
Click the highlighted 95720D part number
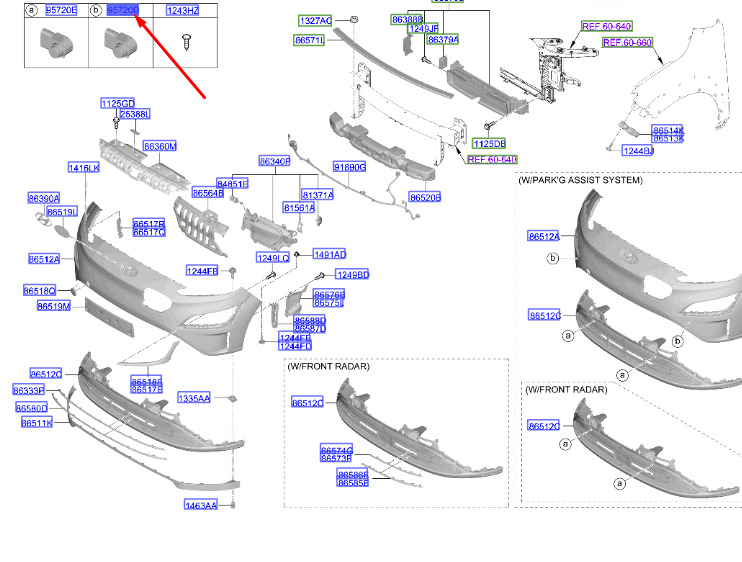pyautogui.click(x=123, y=10)
